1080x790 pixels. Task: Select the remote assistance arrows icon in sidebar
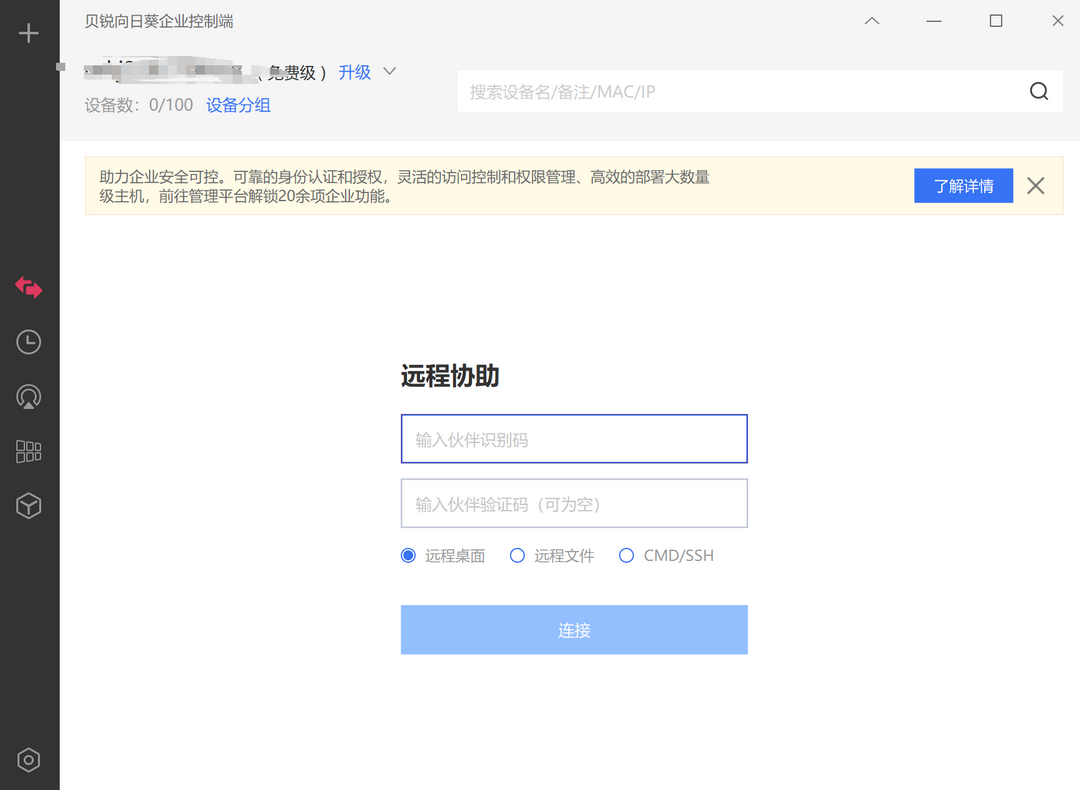[28, 288]
